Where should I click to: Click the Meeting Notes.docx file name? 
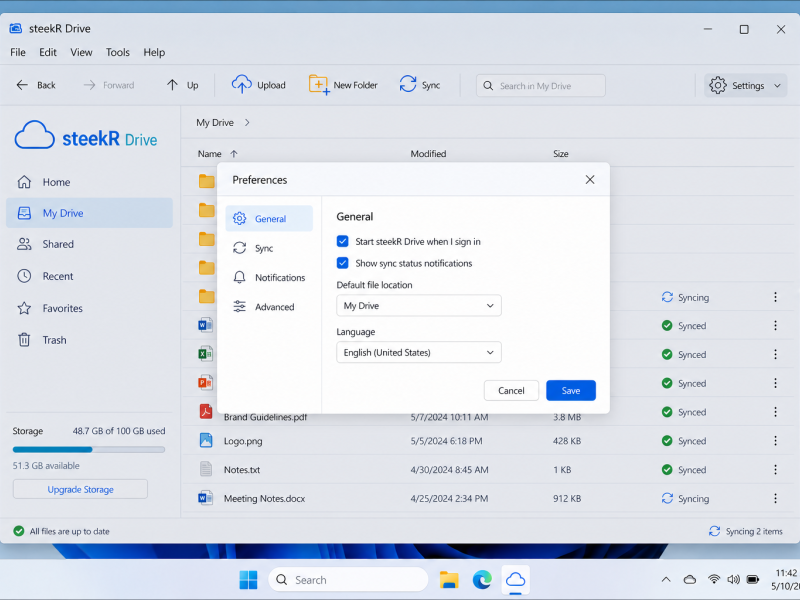pos(264,498)
